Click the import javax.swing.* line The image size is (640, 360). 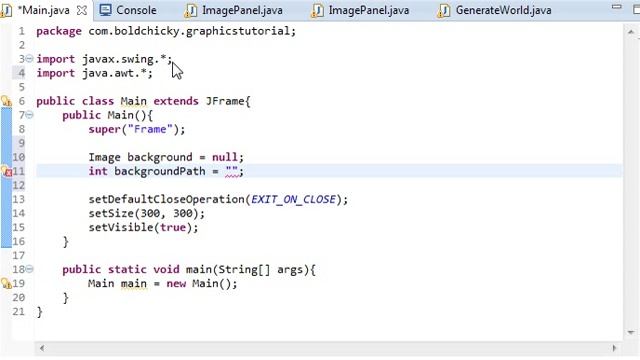pos(104,59)
